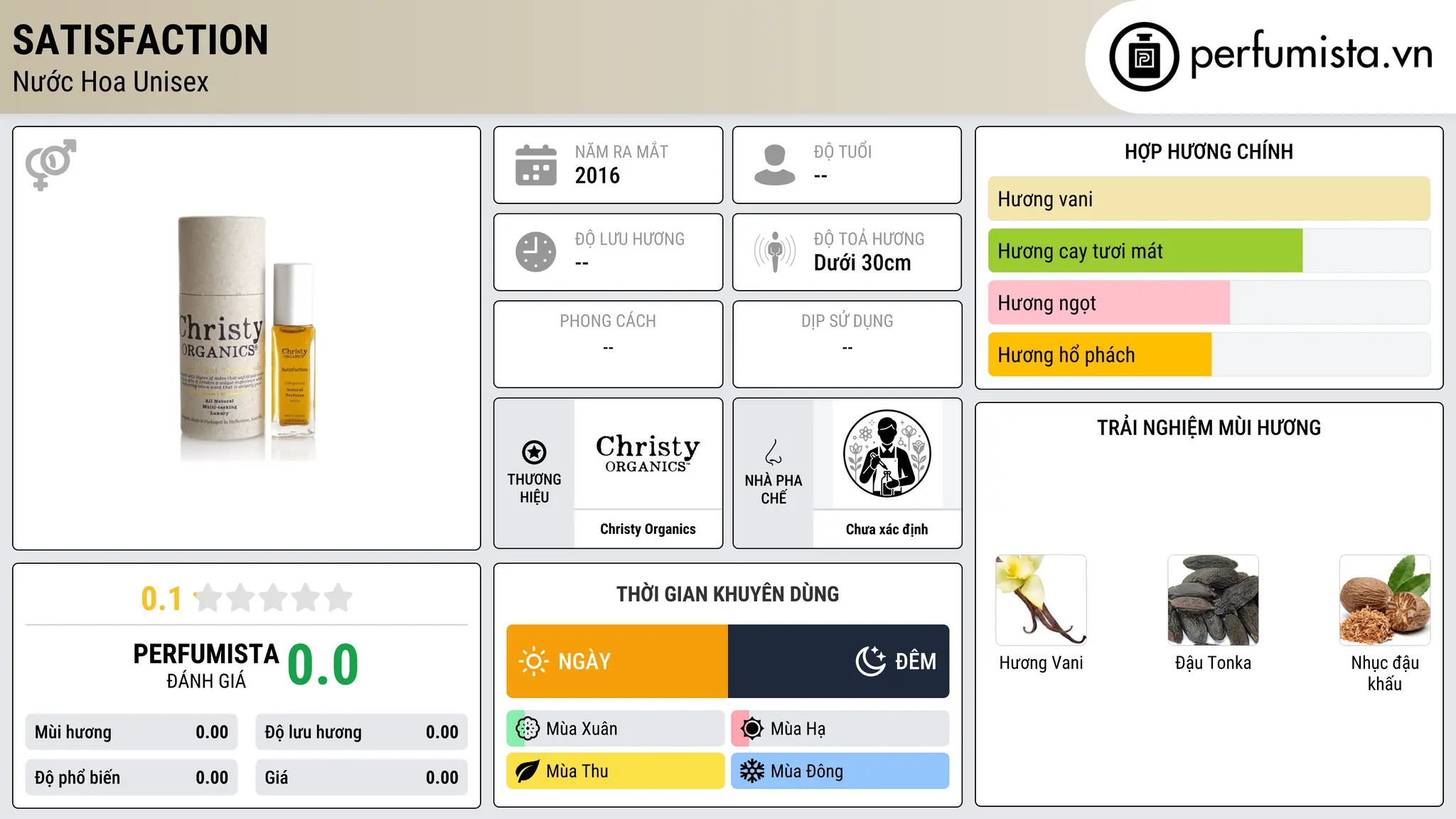
Task: Click the Độ lưu hương score row
Action: [362, 732]
